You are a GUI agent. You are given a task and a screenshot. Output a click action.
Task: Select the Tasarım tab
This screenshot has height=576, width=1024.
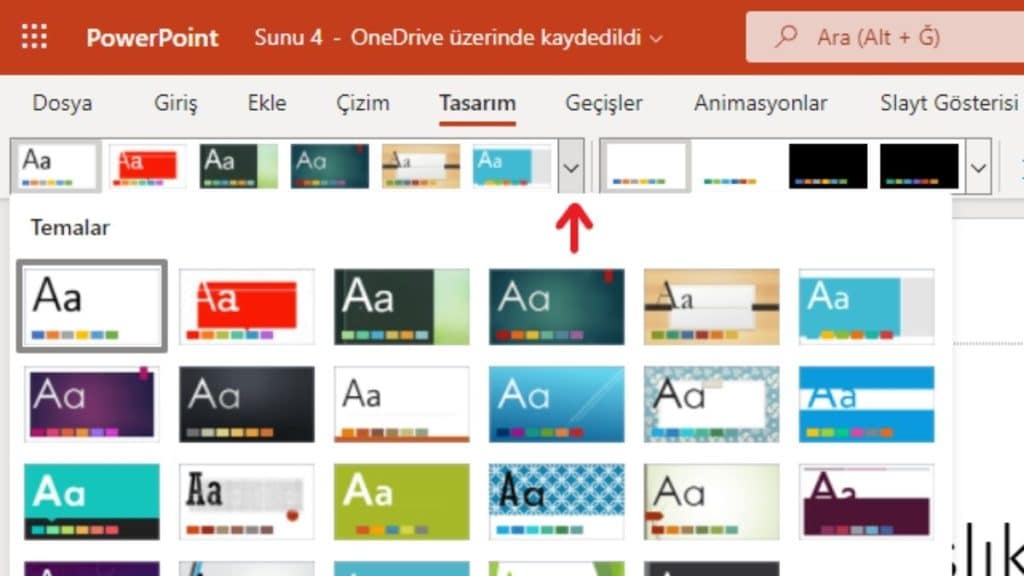pos(477,103)
